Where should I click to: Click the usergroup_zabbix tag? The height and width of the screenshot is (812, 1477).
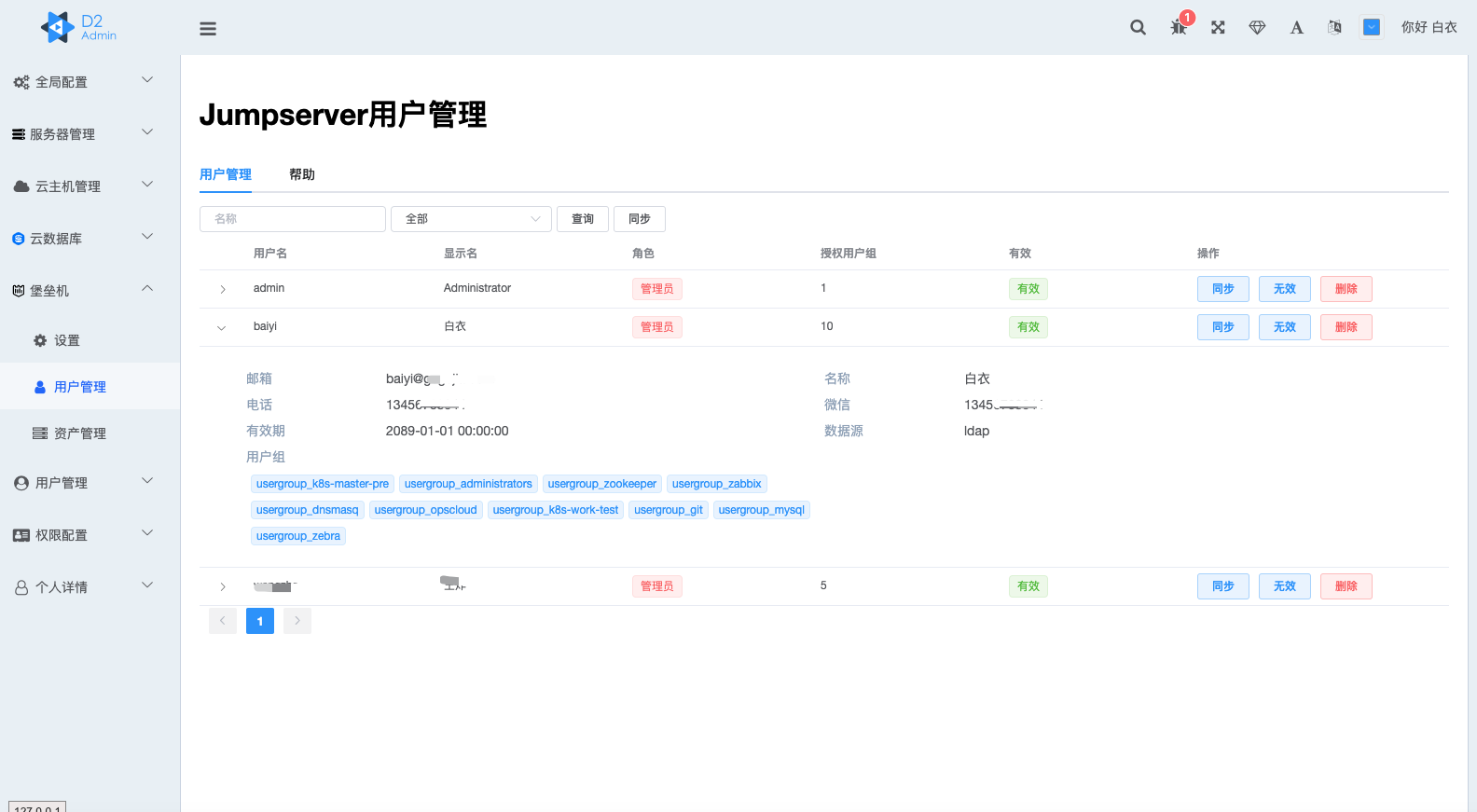(x=717, y=484)
